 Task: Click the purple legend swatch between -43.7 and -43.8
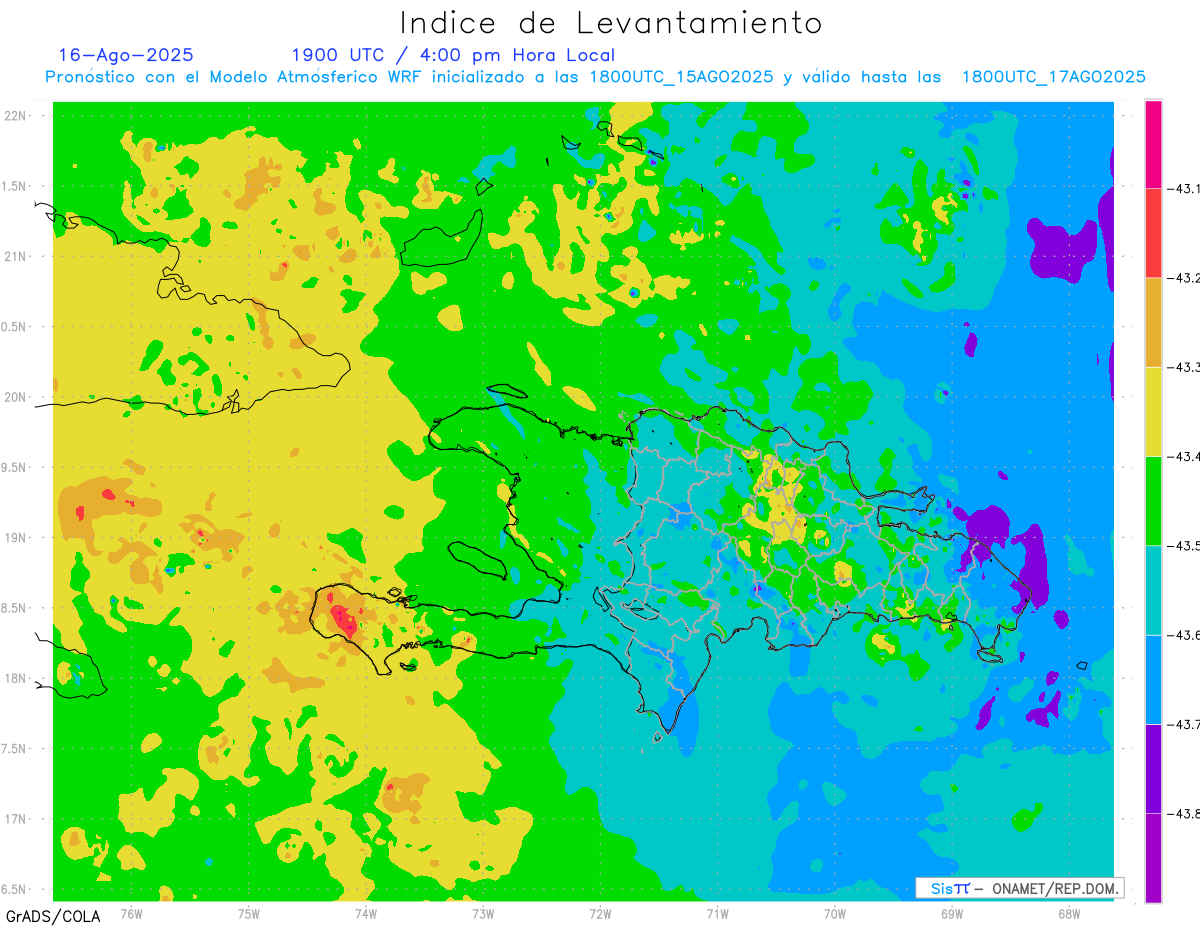(x=1153, y=768)
